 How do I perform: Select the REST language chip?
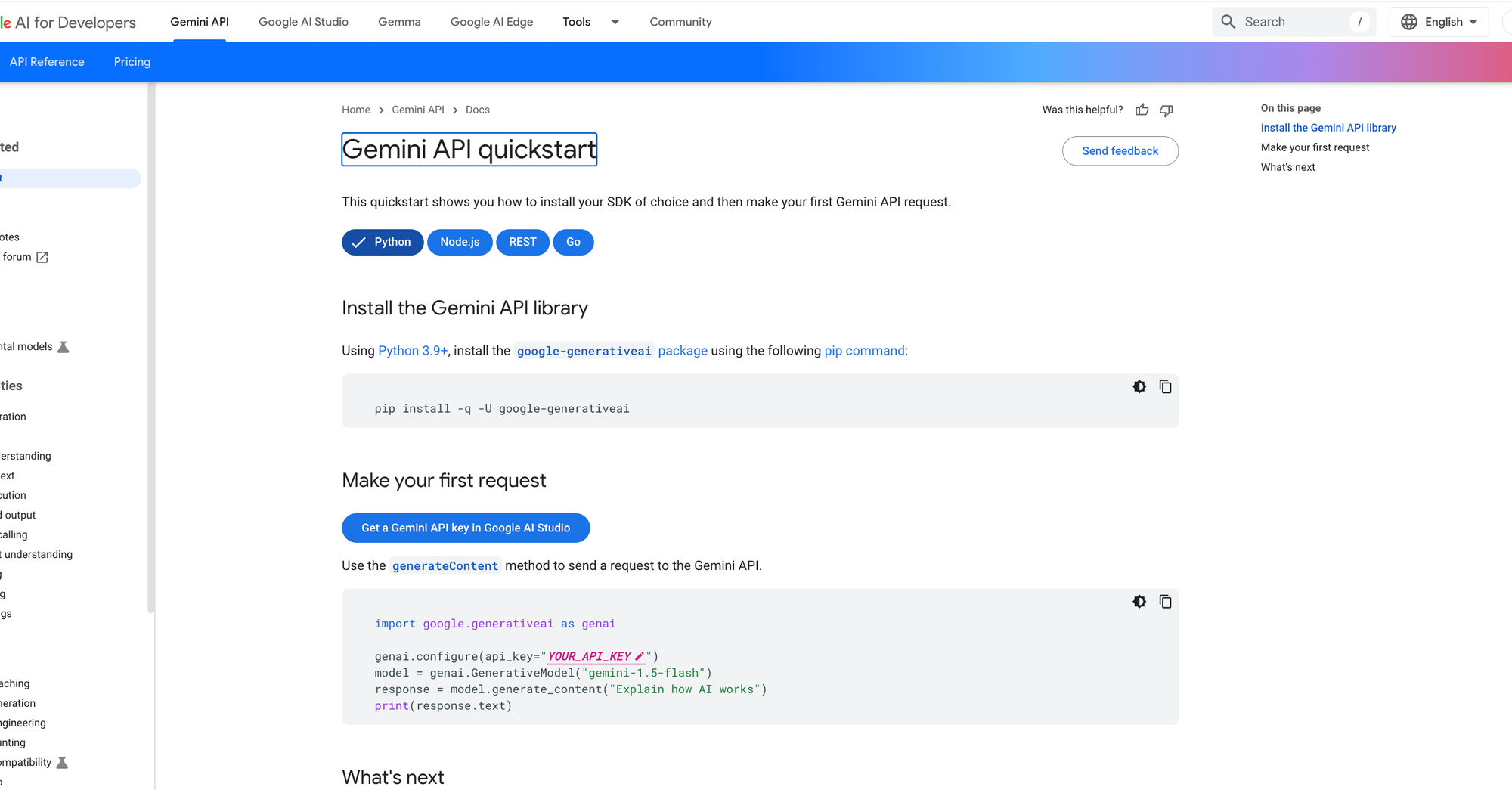[x=522, y=242]
